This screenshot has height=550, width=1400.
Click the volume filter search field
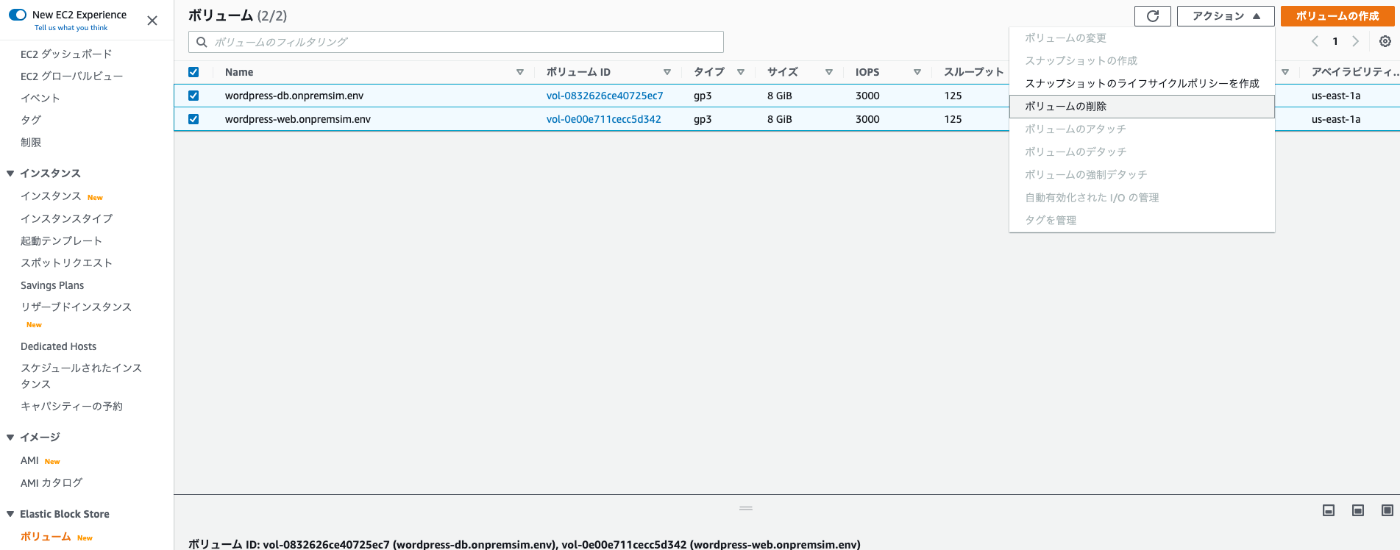456,42
